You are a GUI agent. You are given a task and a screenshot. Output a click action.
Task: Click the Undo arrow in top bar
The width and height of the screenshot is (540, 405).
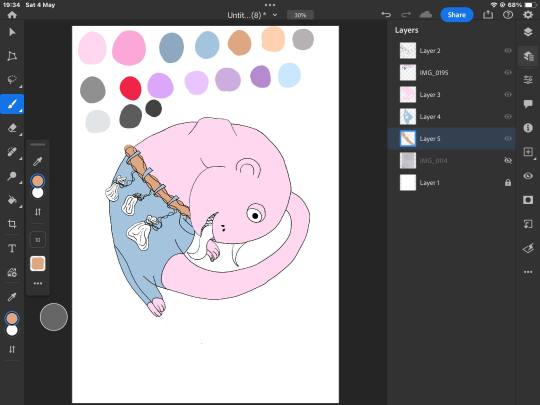[386, 14]
